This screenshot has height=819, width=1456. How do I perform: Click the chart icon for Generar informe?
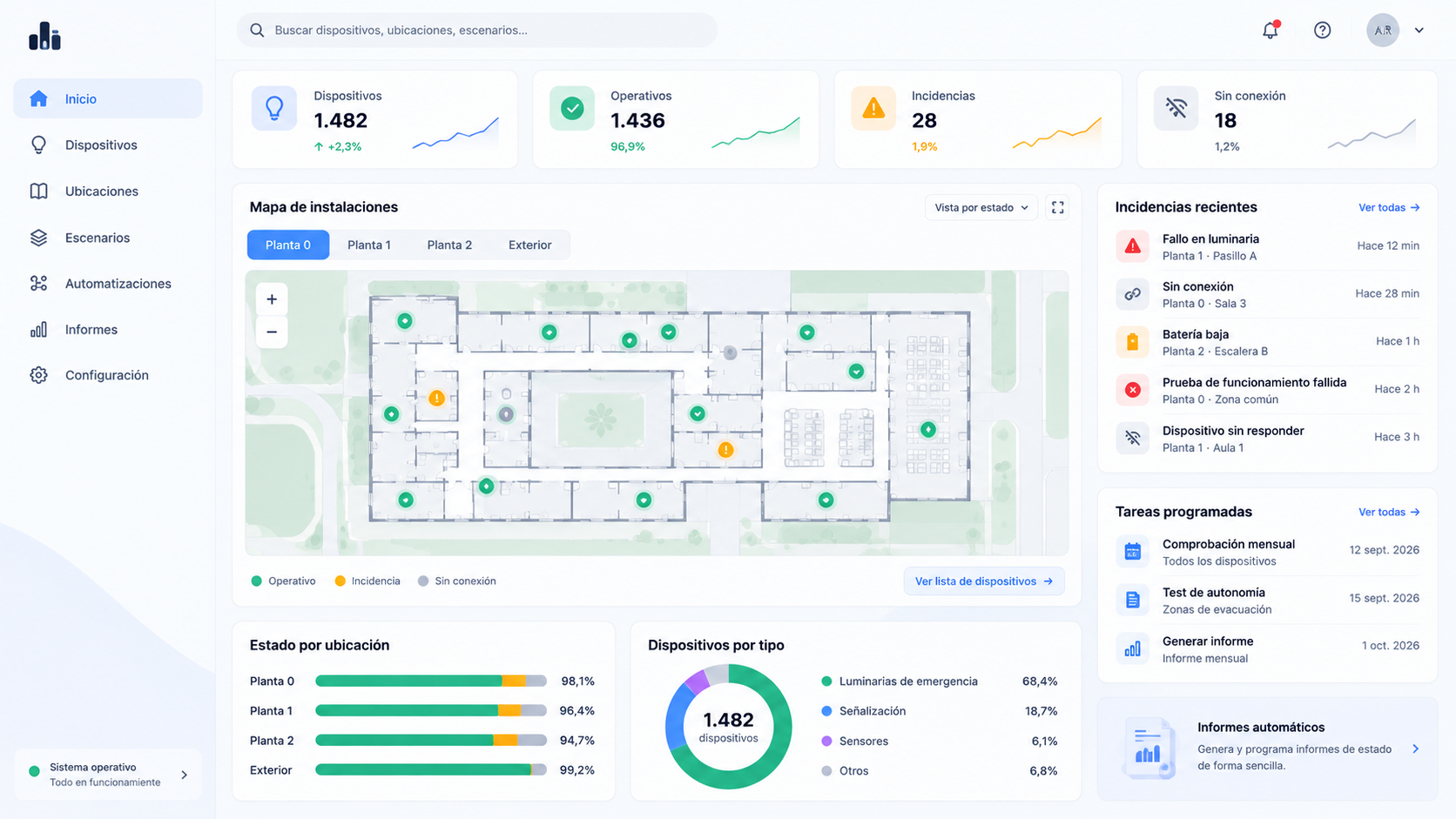click(1132, 648)
